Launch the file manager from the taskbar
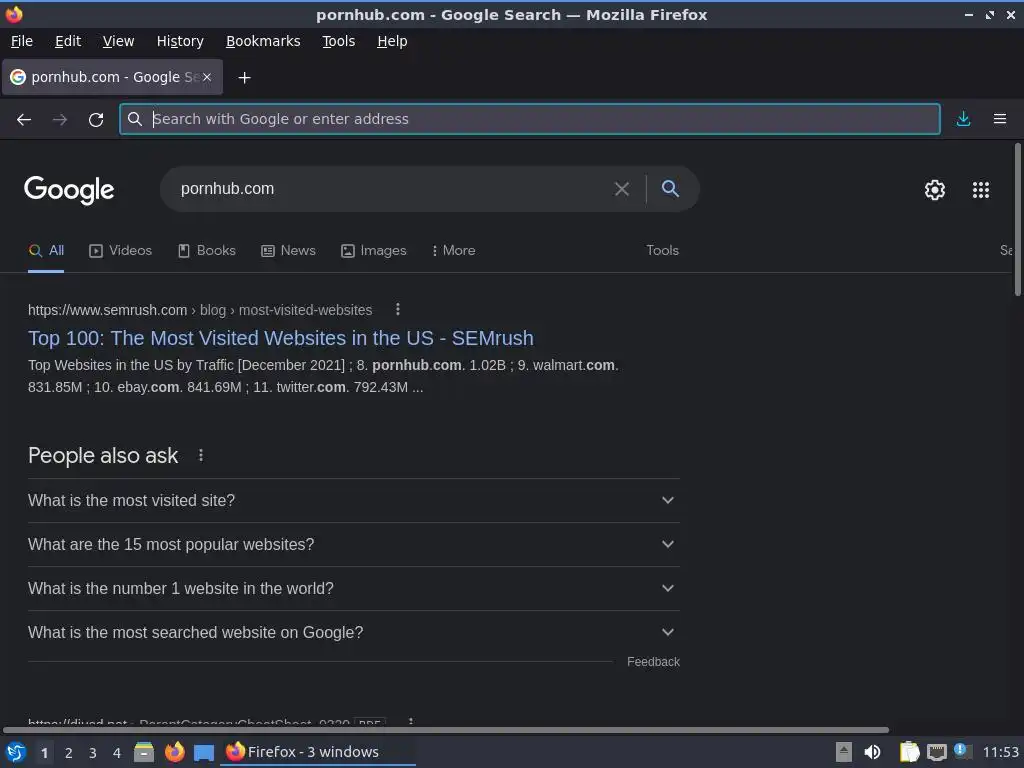 [x=144, y=752]
